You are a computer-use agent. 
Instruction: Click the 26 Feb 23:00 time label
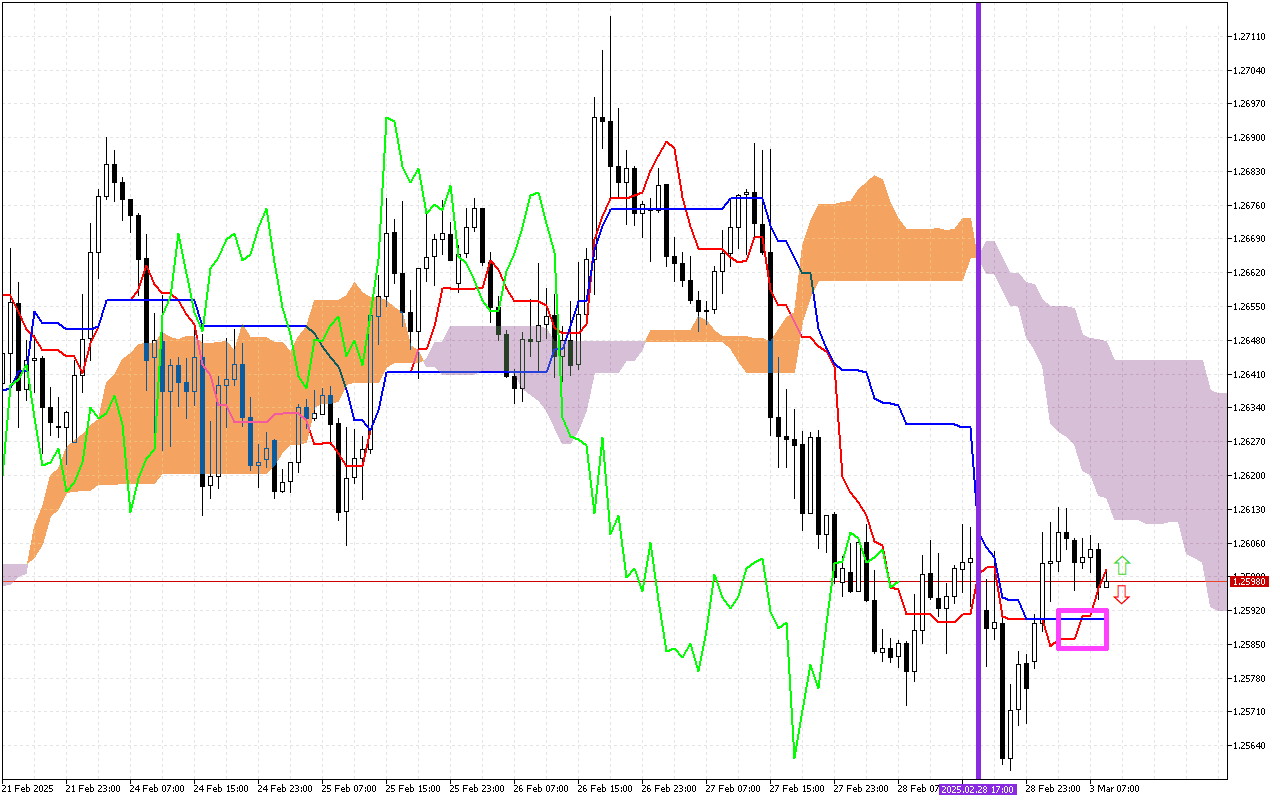(667, 789)
